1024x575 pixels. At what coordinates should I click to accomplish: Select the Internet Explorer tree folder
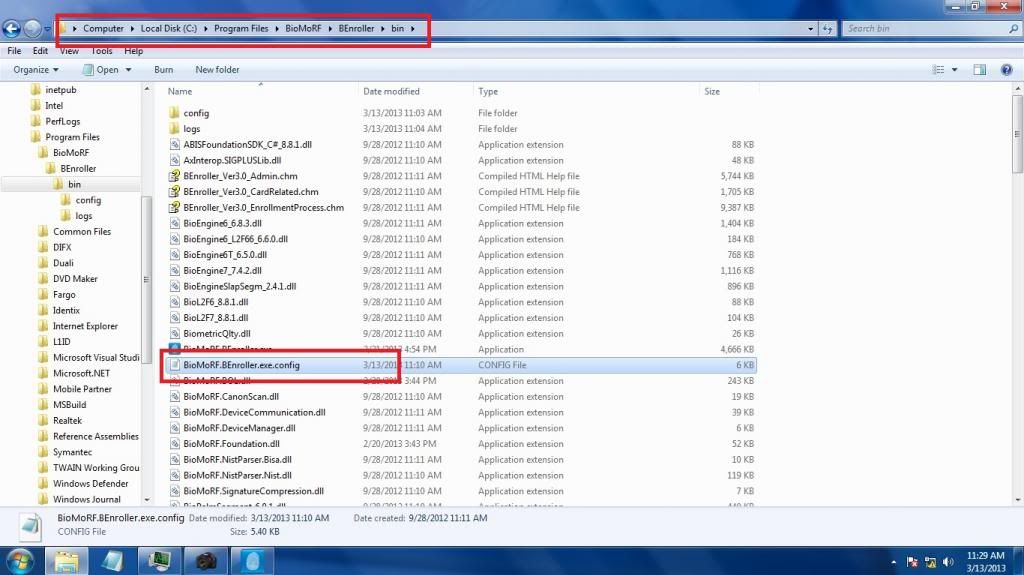click(x=85, y=326)
